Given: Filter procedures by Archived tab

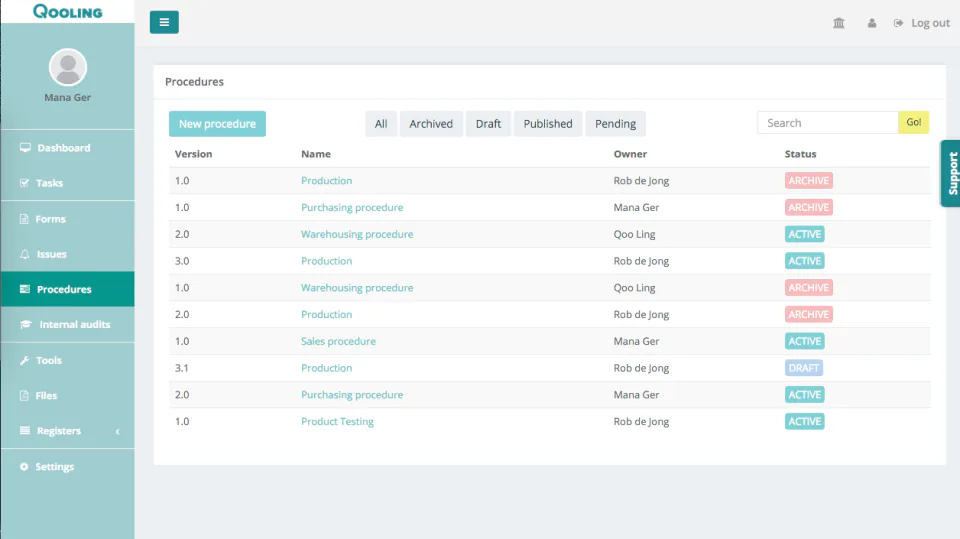Looking at the screenshot, I should pyautogui.click(x=431, y=124).
